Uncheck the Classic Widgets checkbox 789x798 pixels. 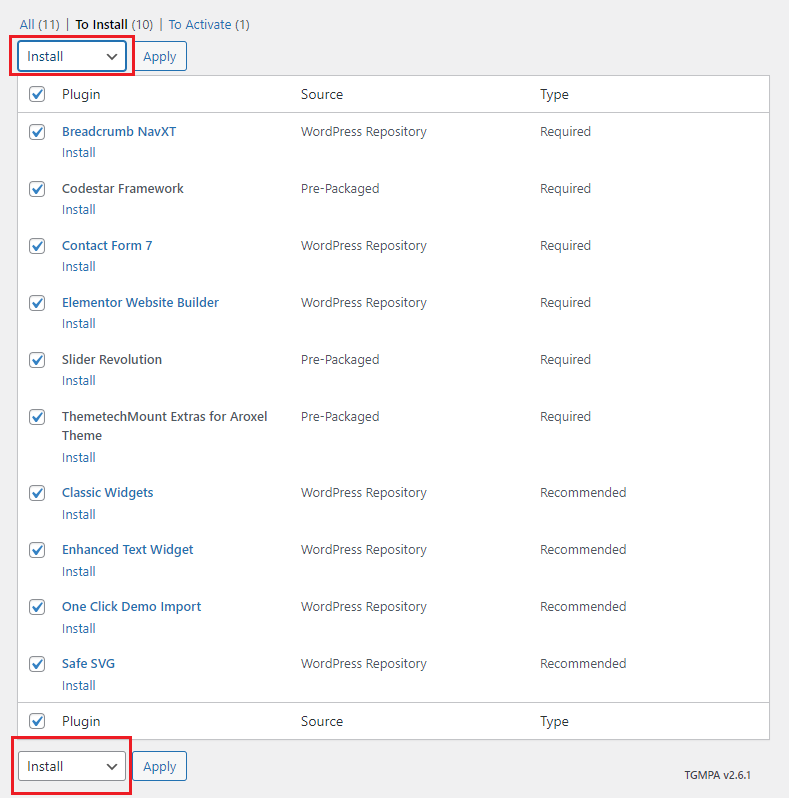click(37, 493)
